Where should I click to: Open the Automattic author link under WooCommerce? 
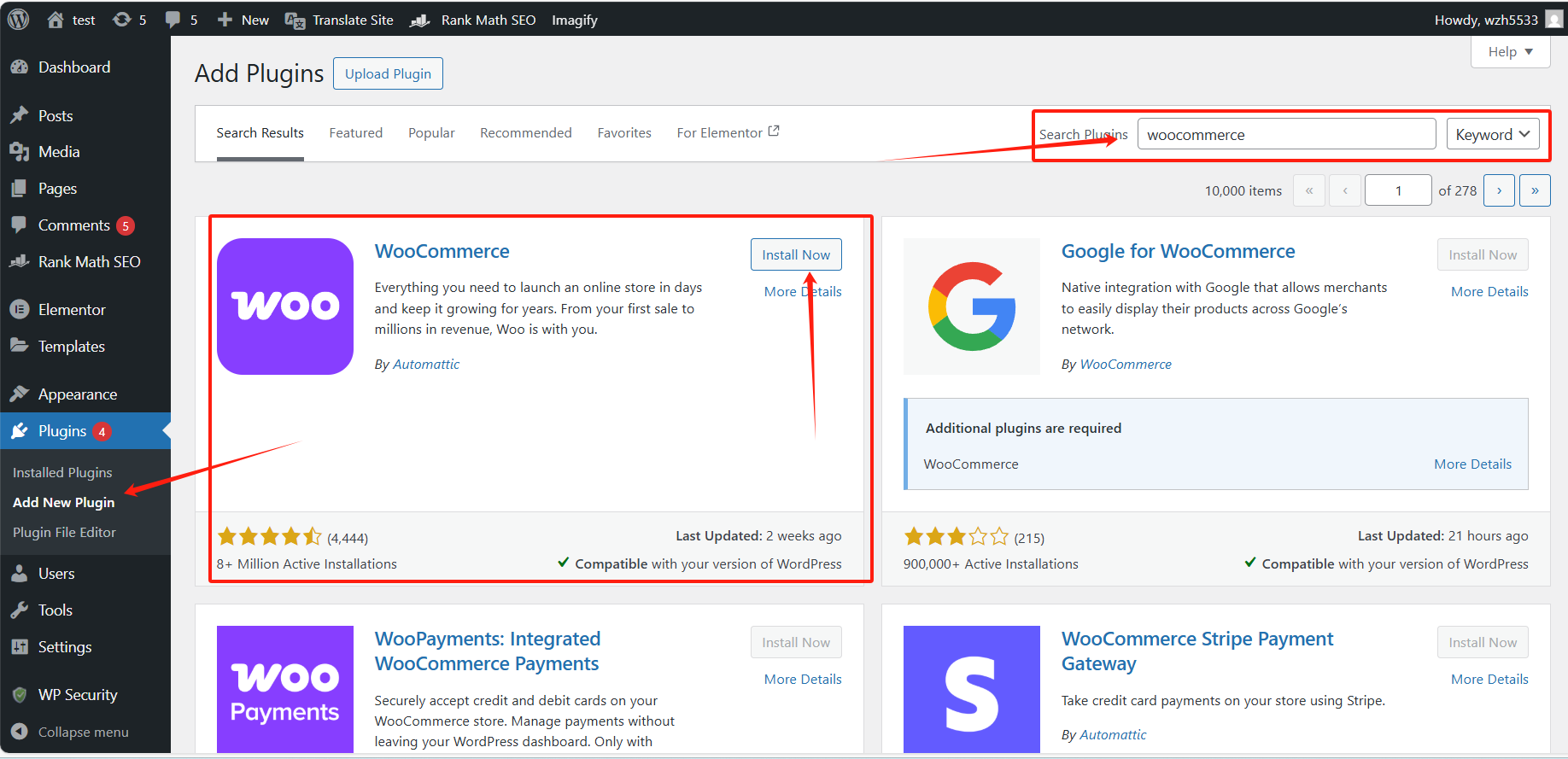[425, 365]
